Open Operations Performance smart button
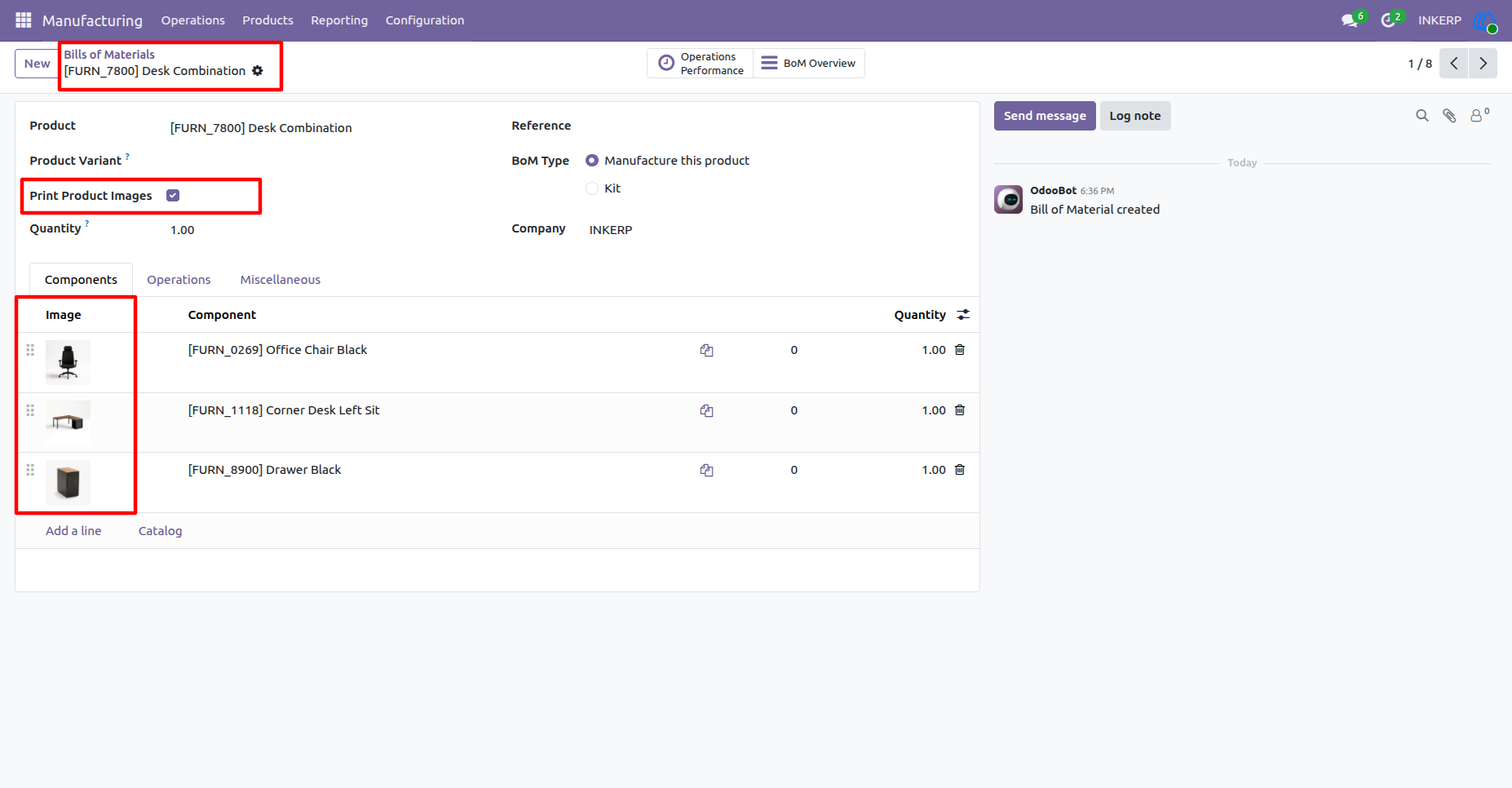 coord(701,64)
